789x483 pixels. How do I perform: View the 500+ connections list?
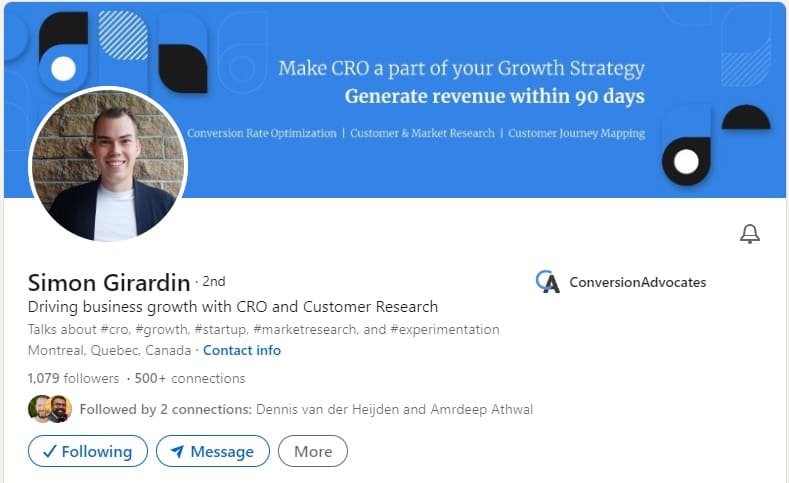pyautogui.click(x=190, y=378)
